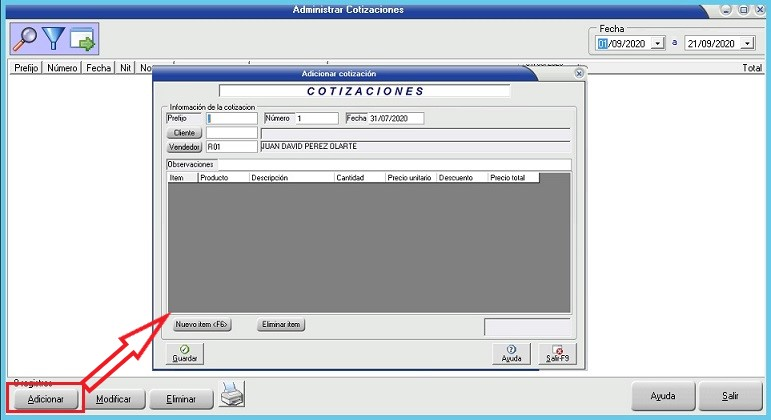771x420 pixels.
Task: Click Nuevo item <F6> button
Action: pos(202,325)
